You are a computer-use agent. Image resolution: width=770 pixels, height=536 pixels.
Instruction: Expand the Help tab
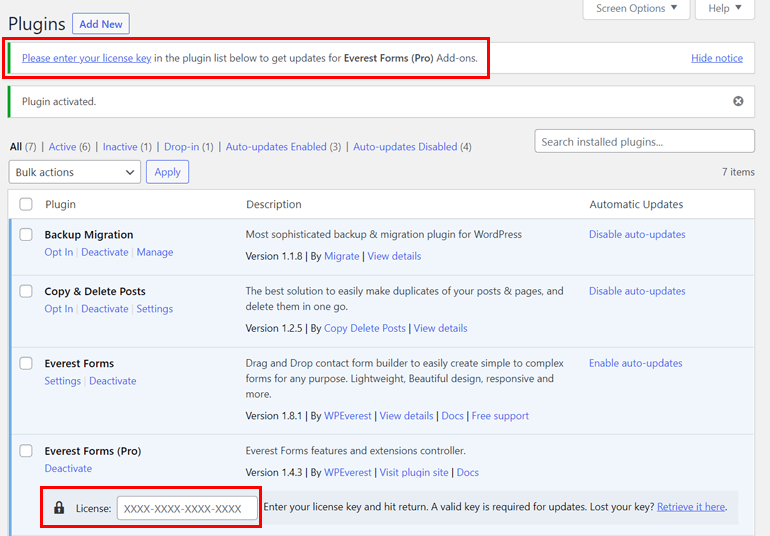pos(724,8)
